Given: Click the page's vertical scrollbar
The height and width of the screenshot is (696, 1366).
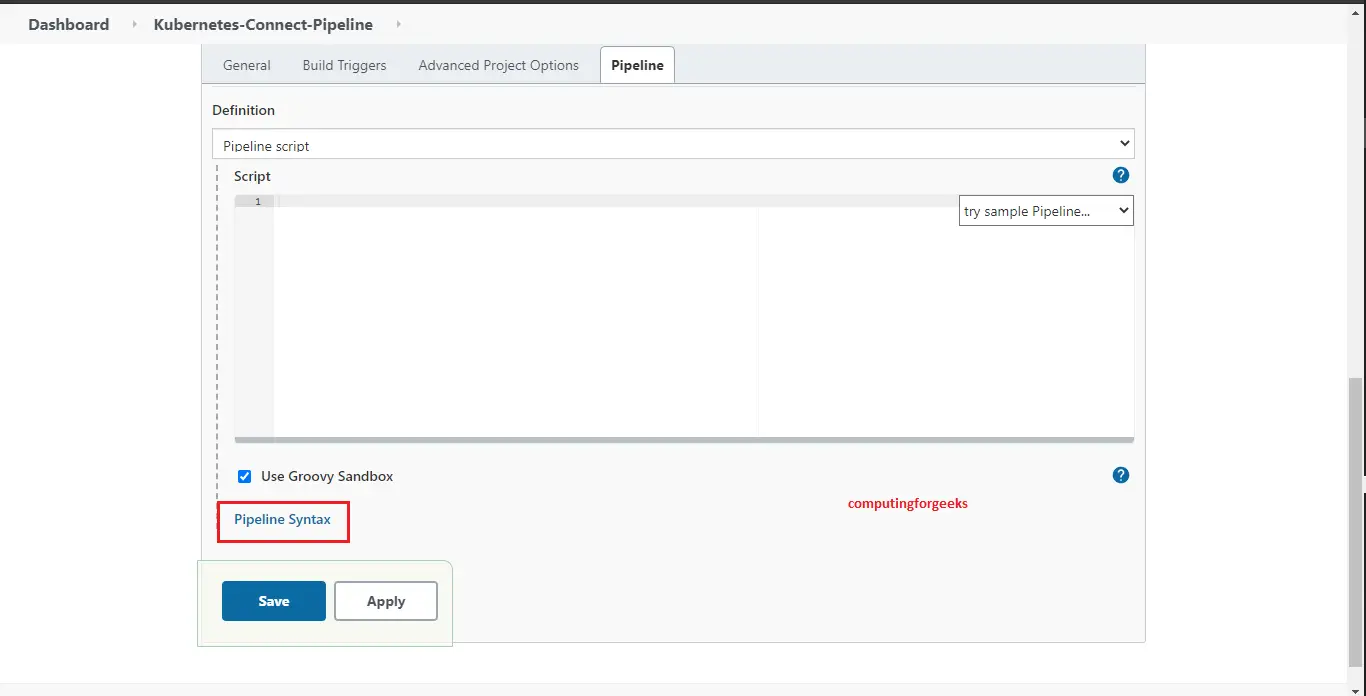Looking at the screenshot, I should pos(1356,520).
